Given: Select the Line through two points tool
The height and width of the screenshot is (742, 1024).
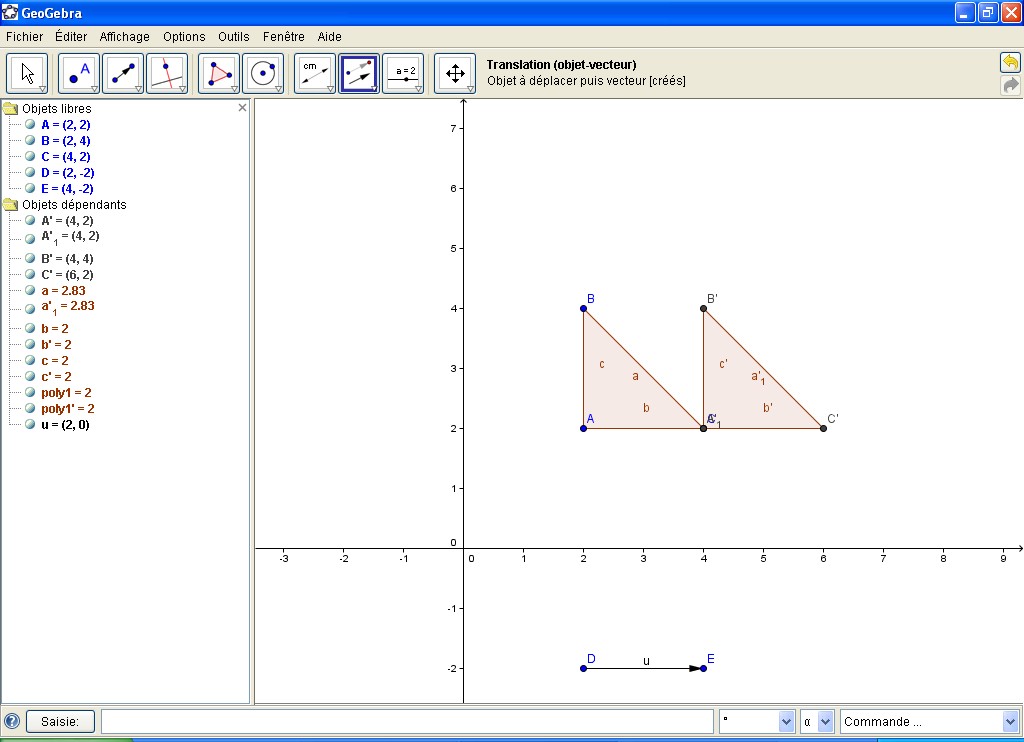Looking at the screenshot, I should tap(123, 73).
